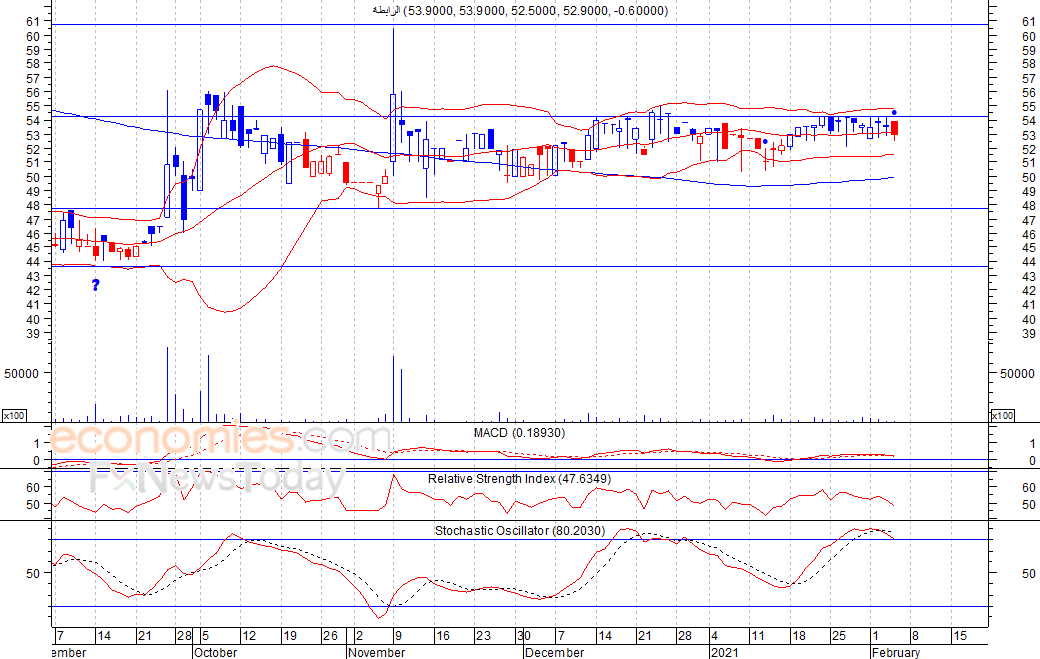Click the 2021 year label
The width and height of the screenshot is (1040, 659).
(724, 652)
